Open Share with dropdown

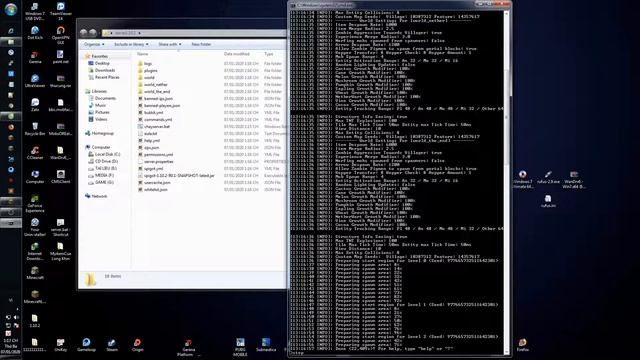coord(169,44)
